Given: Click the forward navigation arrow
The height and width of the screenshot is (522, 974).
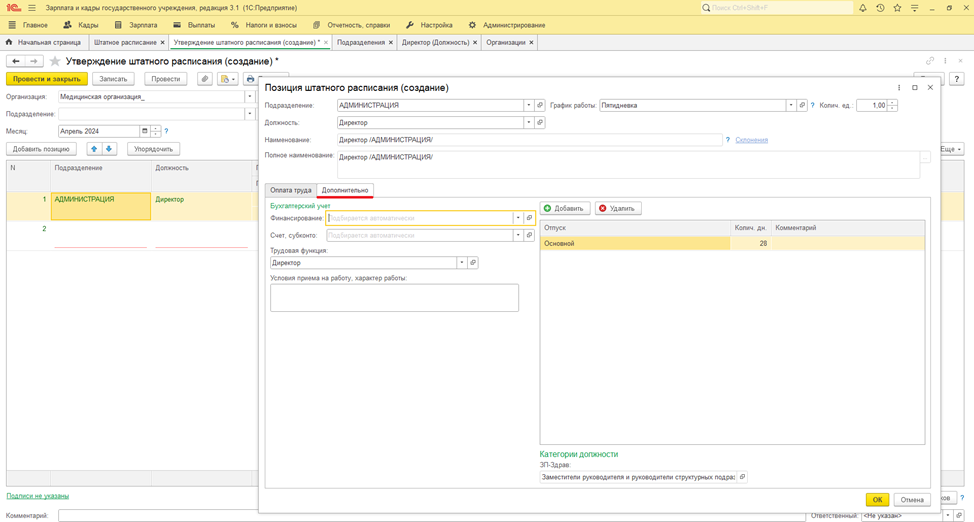Looking at the screenshot, I should [x=34, y=61].
